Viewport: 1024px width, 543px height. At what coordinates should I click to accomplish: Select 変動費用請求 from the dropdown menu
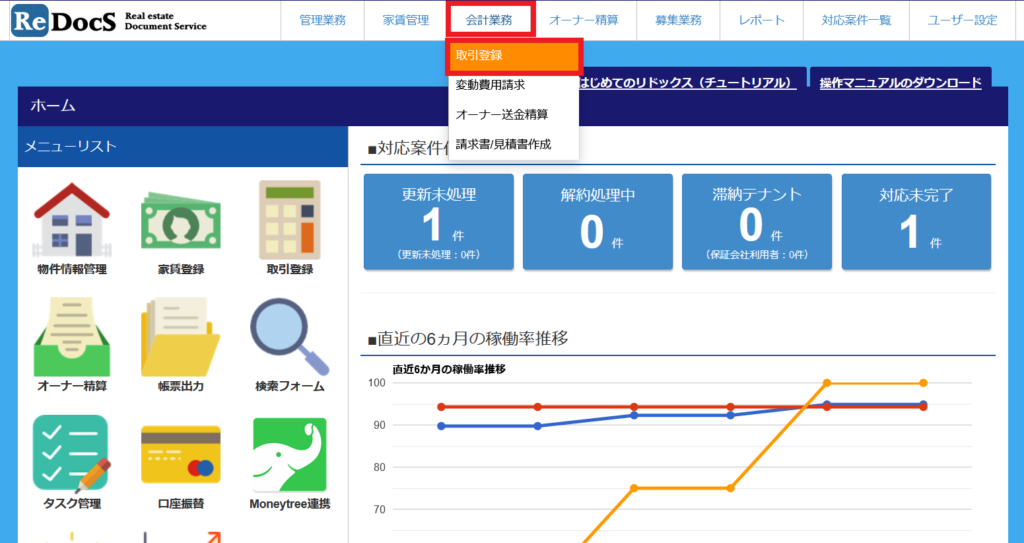pyautogui.click(x=514, y=85)
